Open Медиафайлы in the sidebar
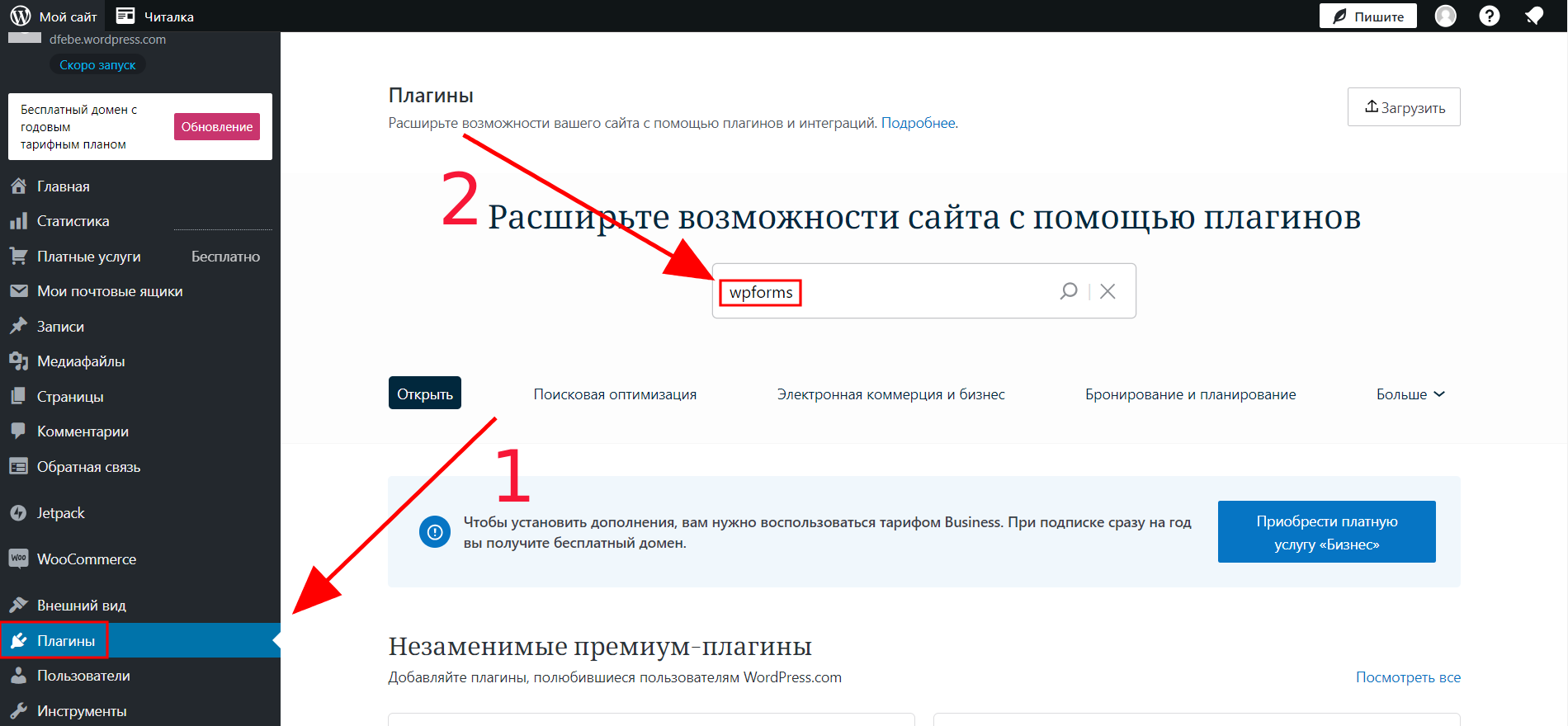Screen dimensions: 1568x726 (81, 361)
